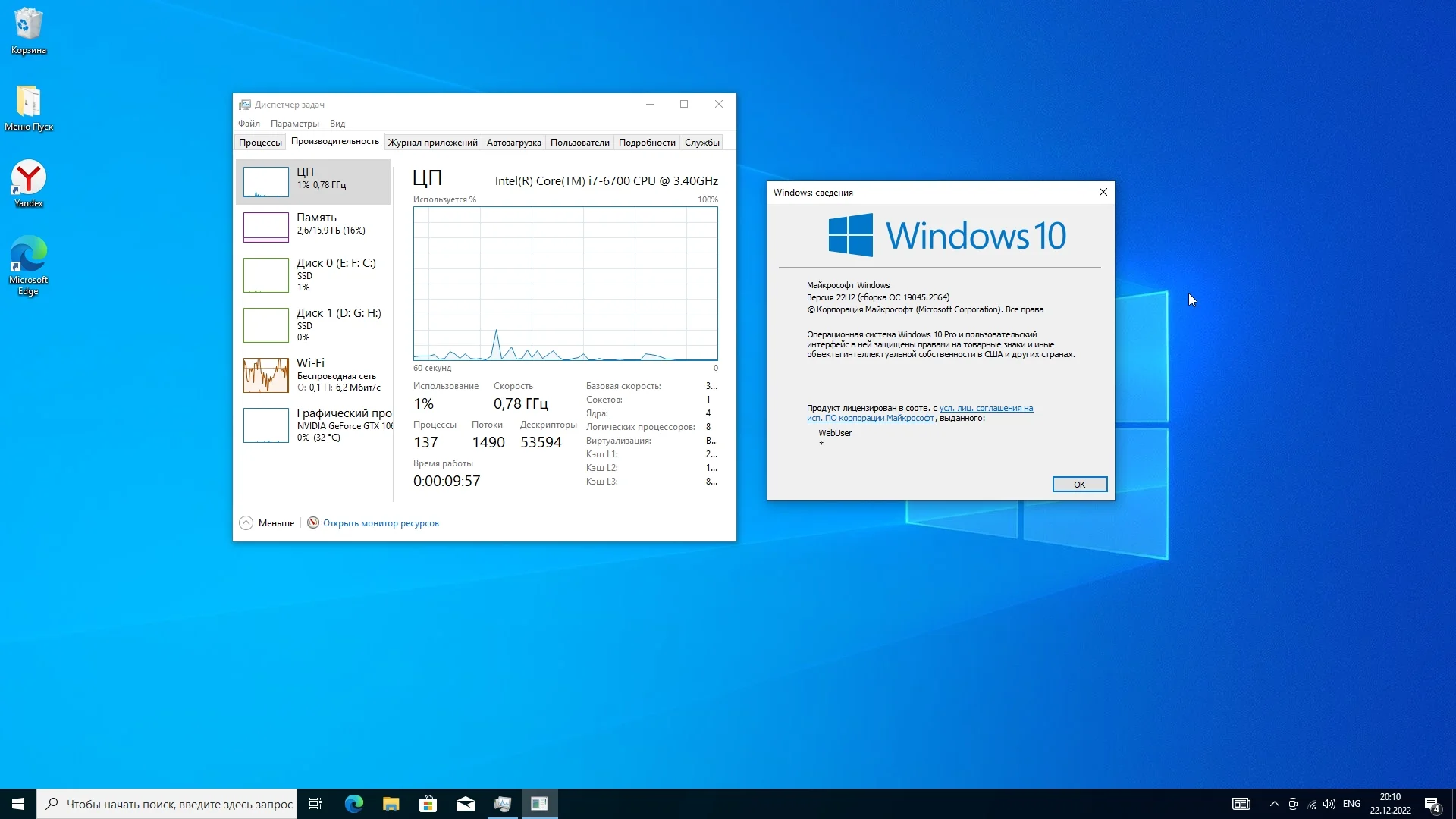Click Task View icon in taskbar

(315, 804)
